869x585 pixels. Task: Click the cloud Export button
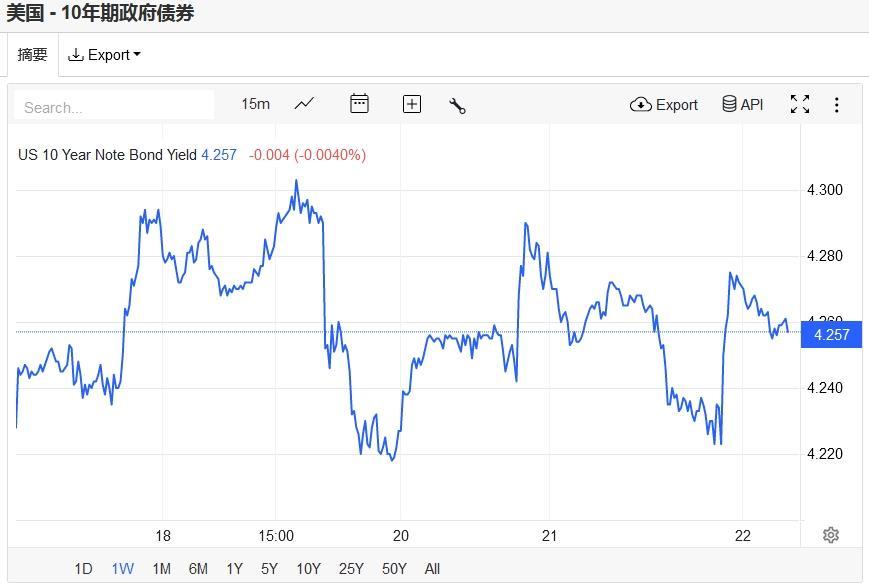pos(664,104)
